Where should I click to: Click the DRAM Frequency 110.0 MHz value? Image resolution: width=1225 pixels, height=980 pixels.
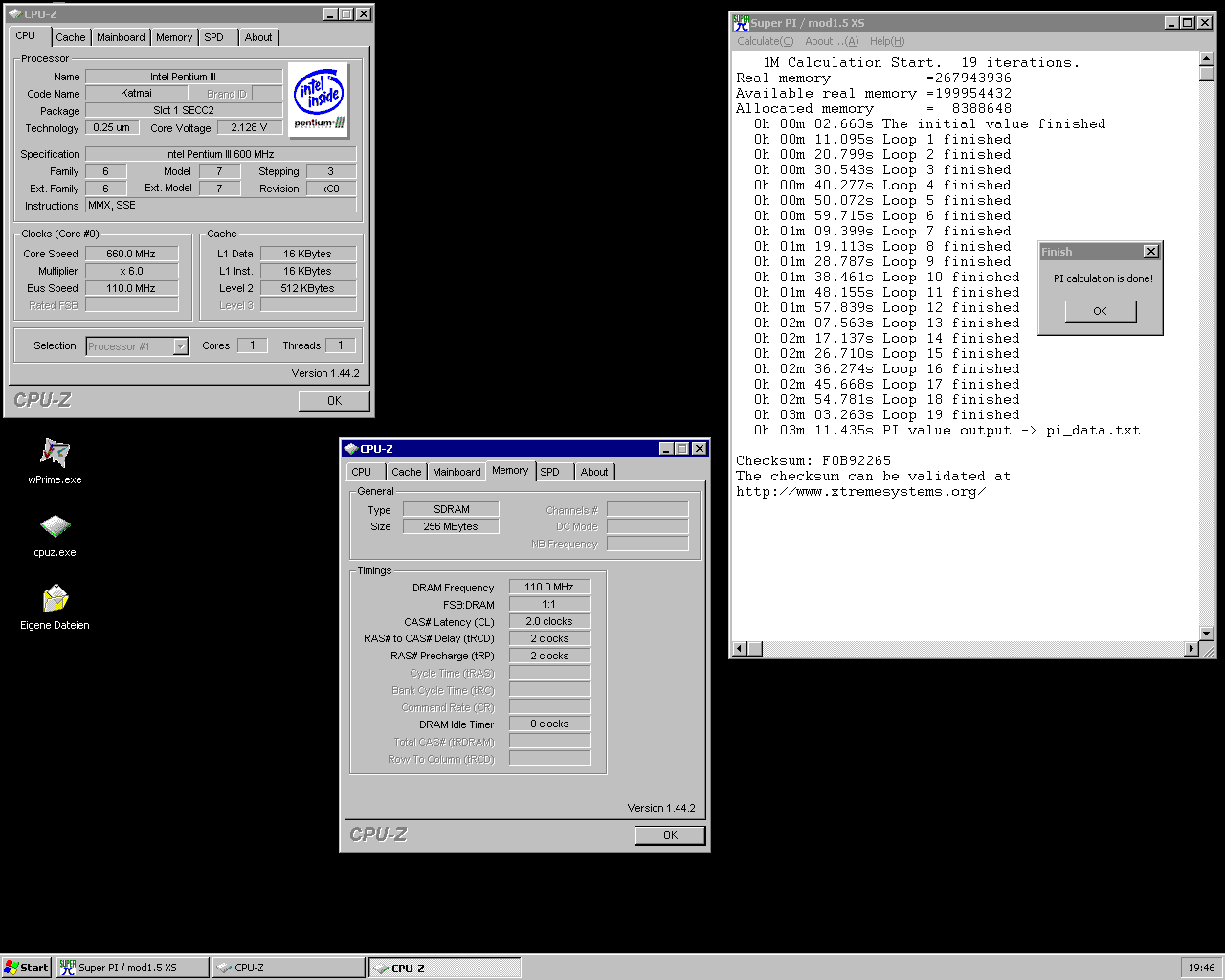click(x=549, y=587)
